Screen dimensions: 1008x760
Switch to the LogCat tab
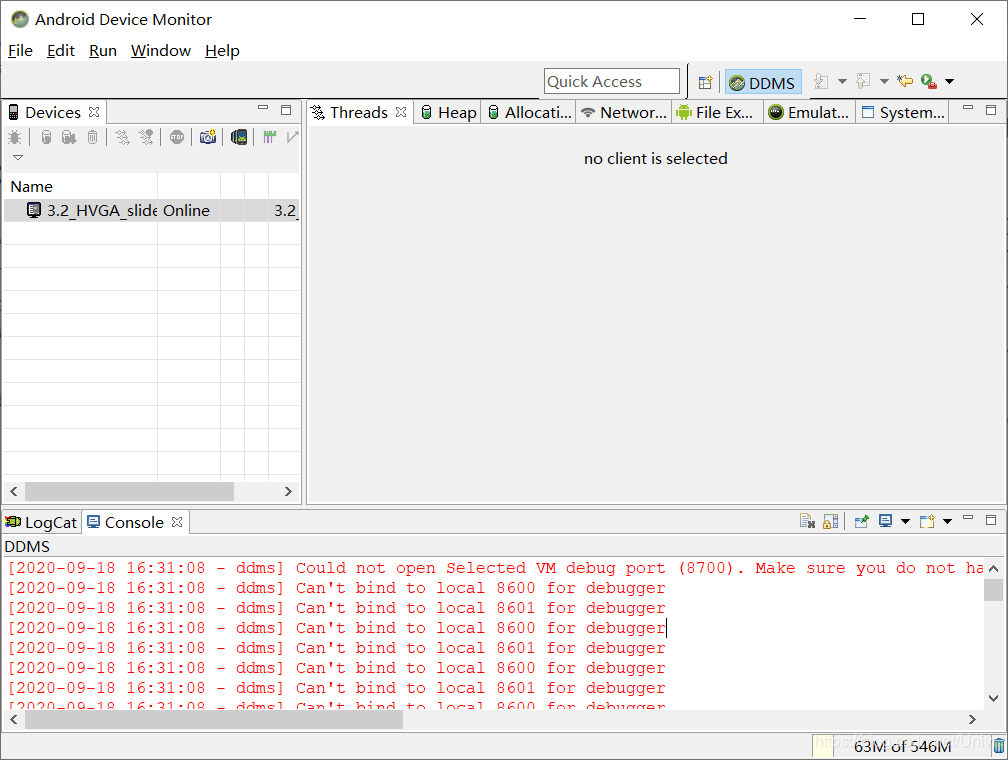(42, 523)
